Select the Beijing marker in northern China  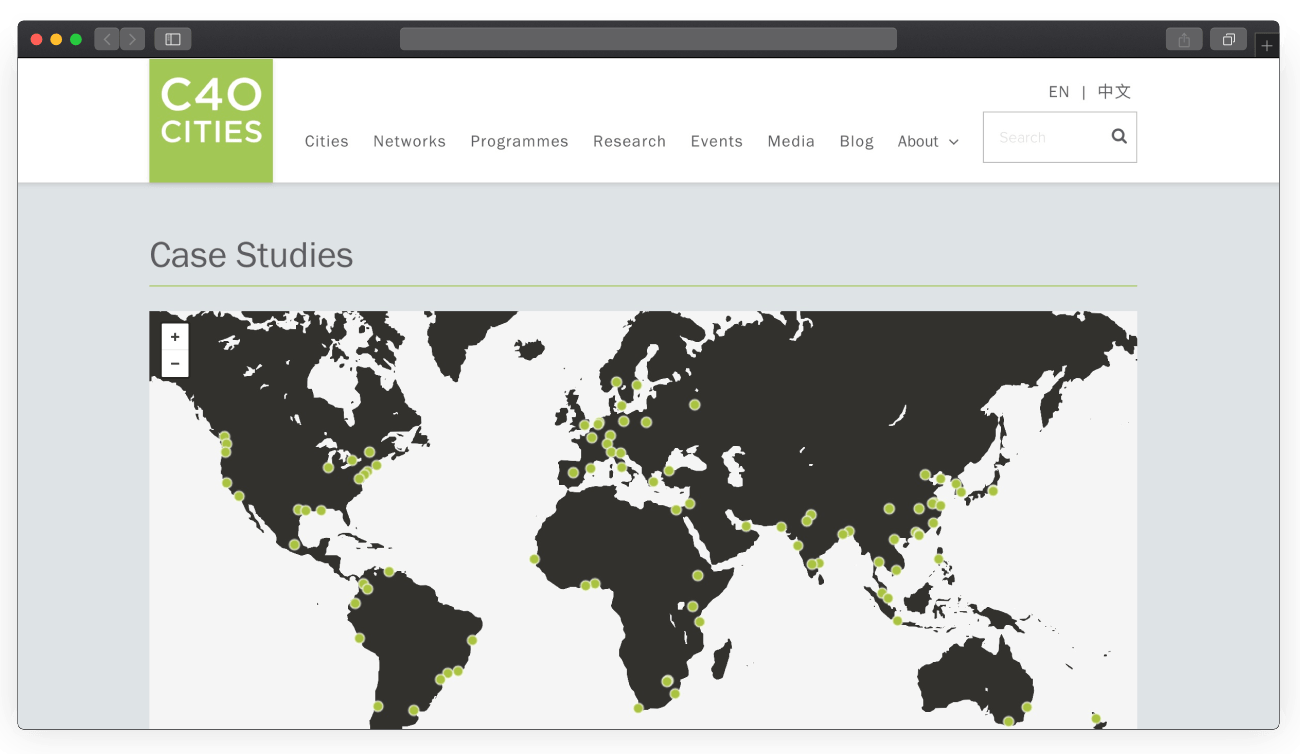click(925, 474)
